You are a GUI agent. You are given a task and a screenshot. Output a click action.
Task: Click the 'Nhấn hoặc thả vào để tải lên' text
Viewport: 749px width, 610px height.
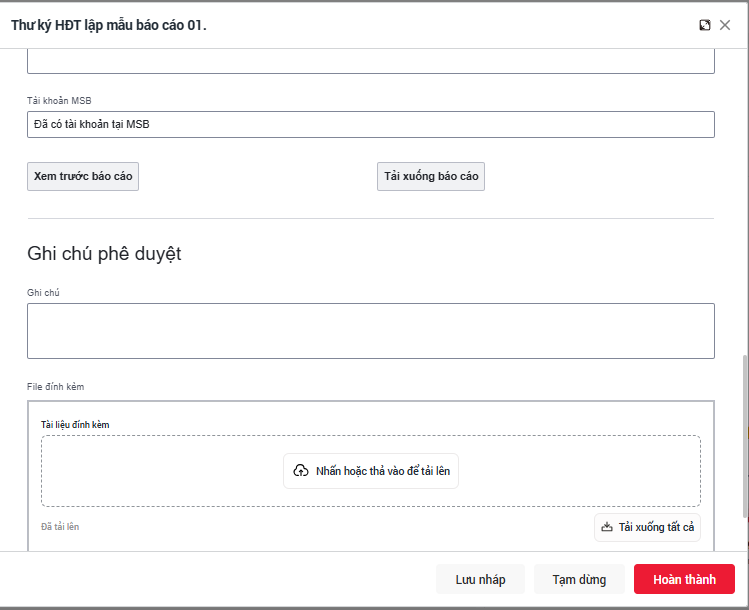[x=383, y=470]
